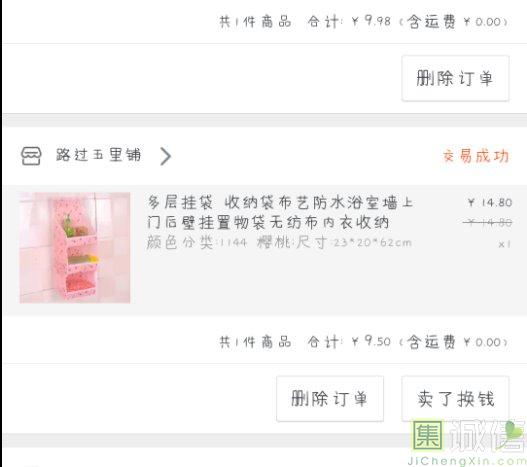Image resolution: width=527 pixels, height=467 pixels.
Task: Delete the ¥9.98 order using 删除订单
Action: pos(455,78)
